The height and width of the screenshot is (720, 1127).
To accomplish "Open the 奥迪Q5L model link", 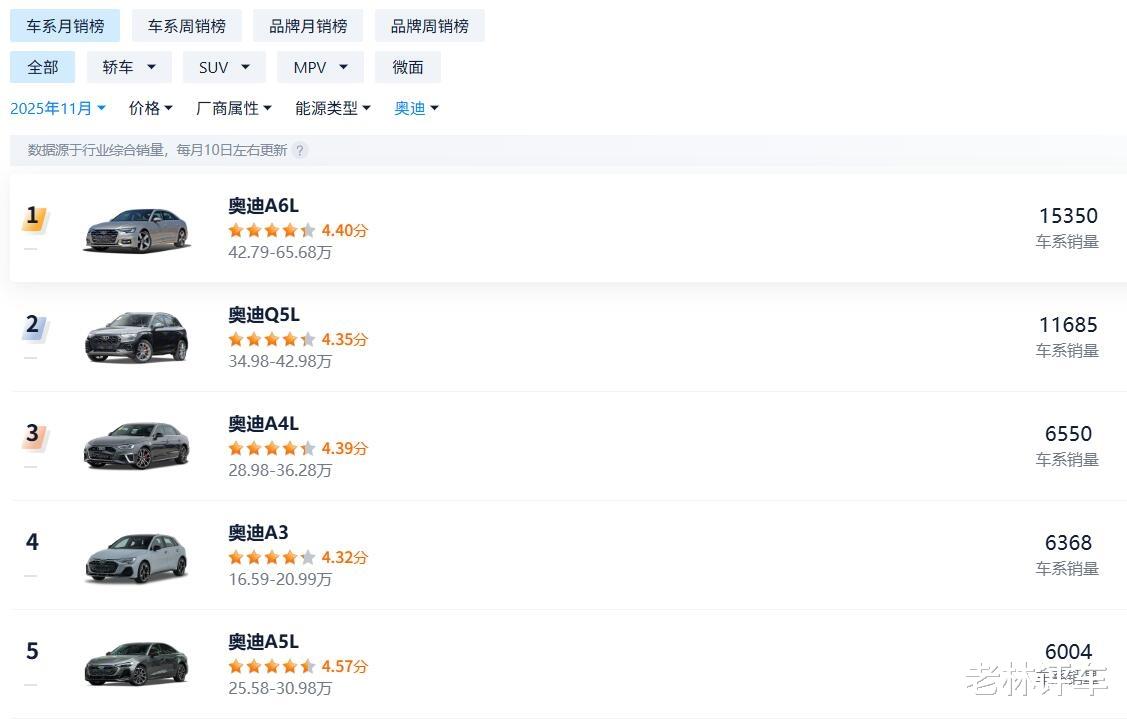I will 264,315.
